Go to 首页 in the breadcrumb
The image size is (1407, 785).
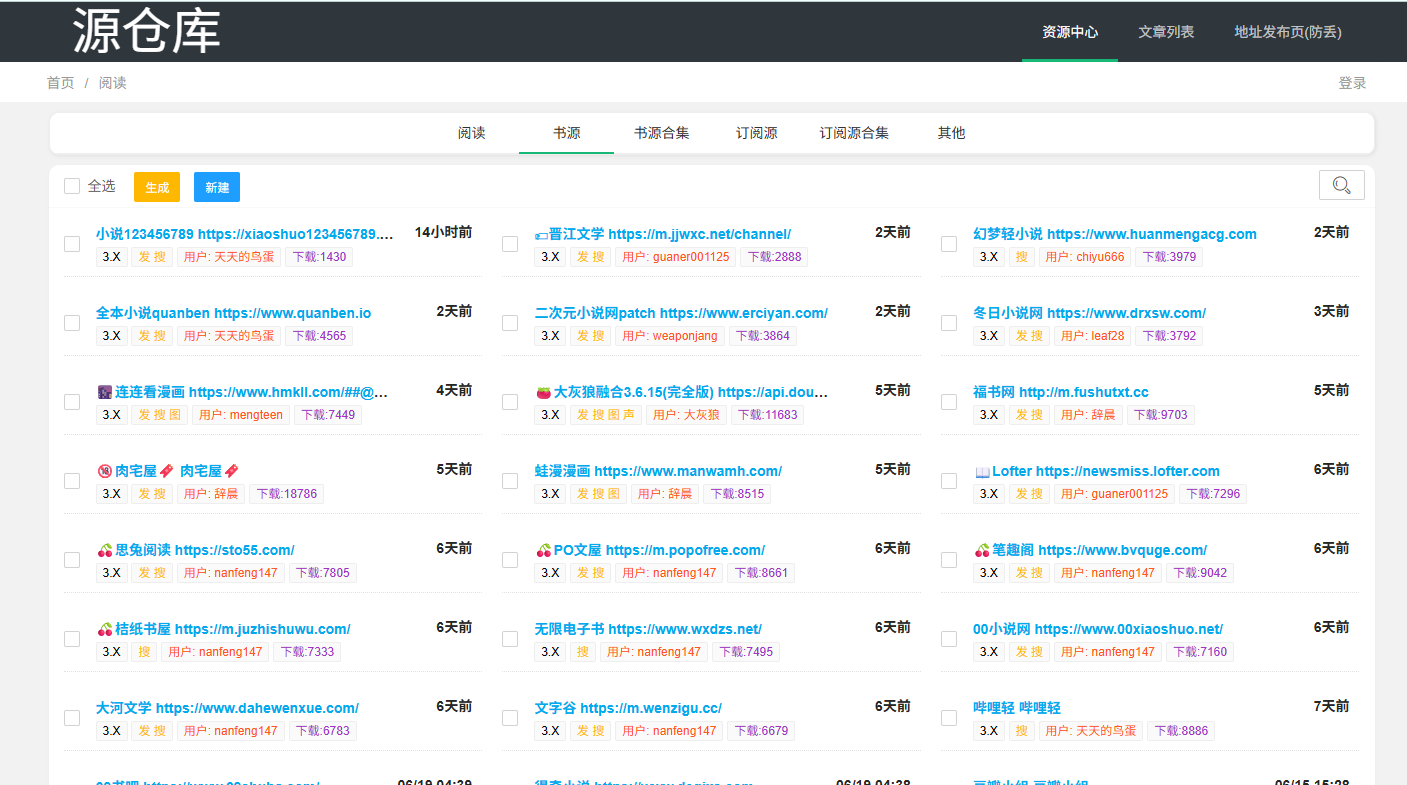(x=60, y=83)
